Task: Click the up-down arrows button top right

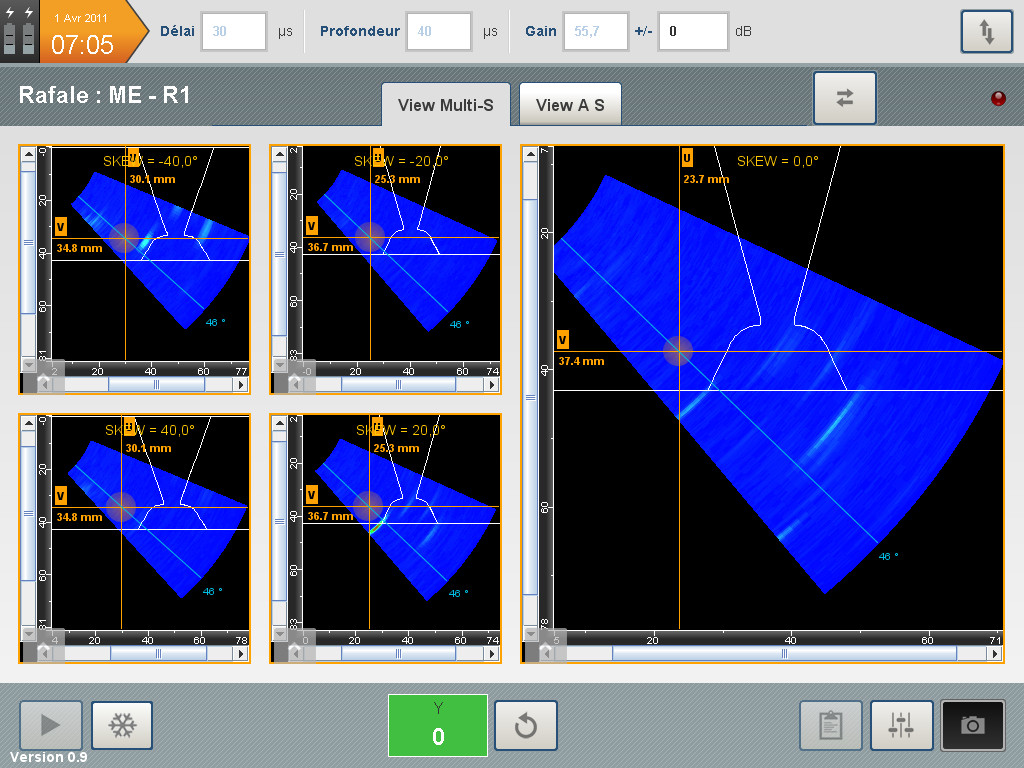Action: [x=986, y=32]
